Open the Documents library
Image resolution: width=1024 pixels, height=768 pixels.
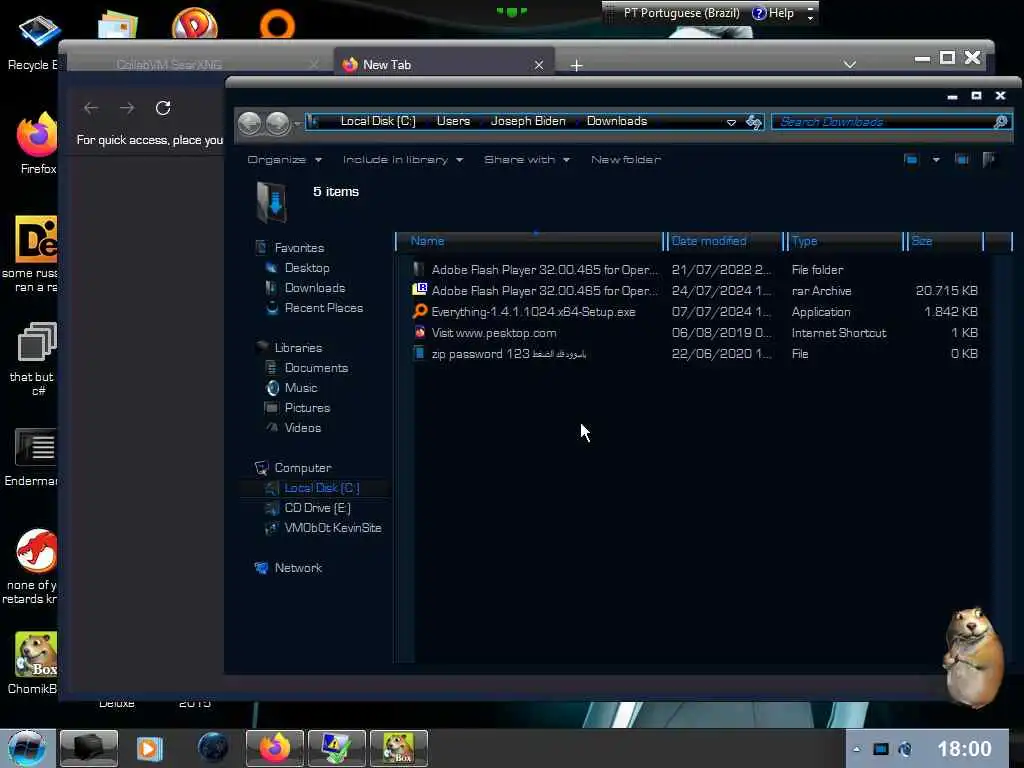(316, 368)
